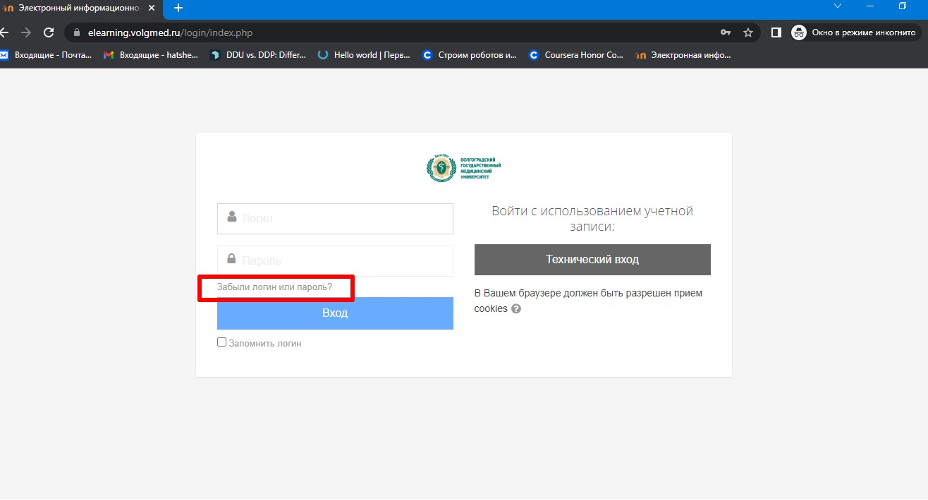Screen dimensions: 928x500
Task: Click the browser back arrow
Action: [5, 32]
